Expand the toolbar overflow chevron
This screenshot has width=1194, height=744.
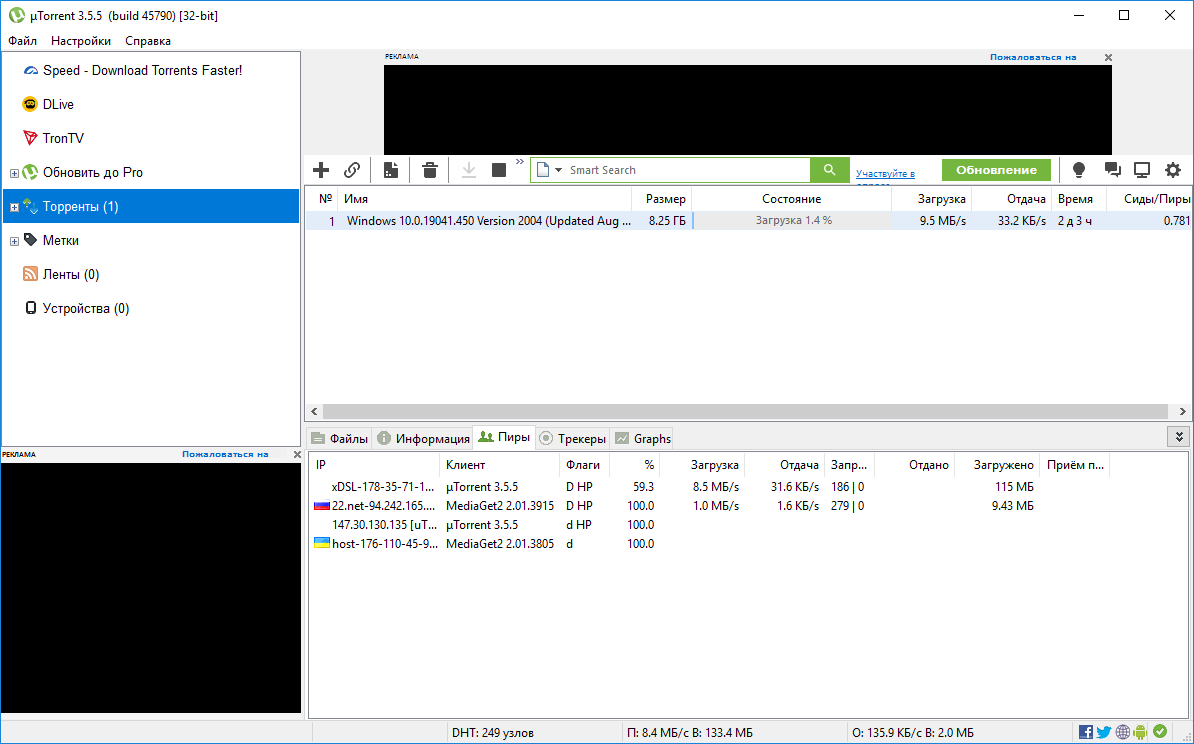[520, 161]
